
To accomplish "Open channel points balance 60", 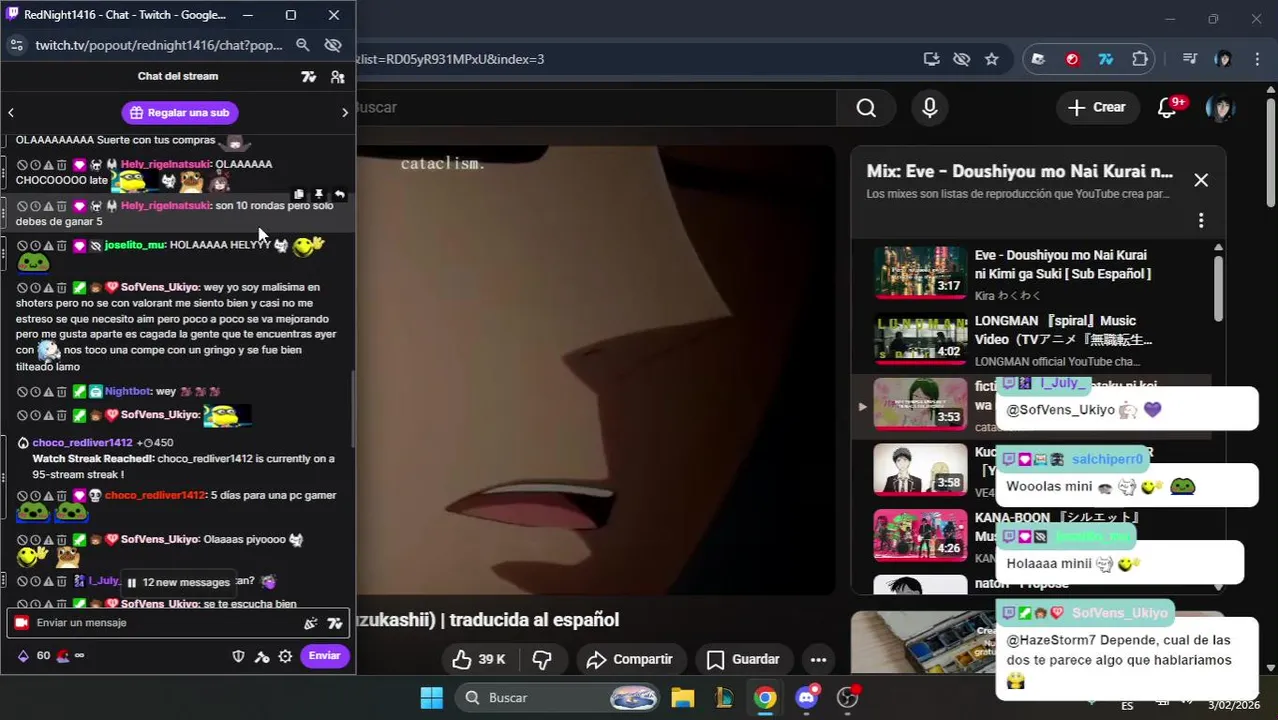I will pyautogui.click(x=33, y=656).
